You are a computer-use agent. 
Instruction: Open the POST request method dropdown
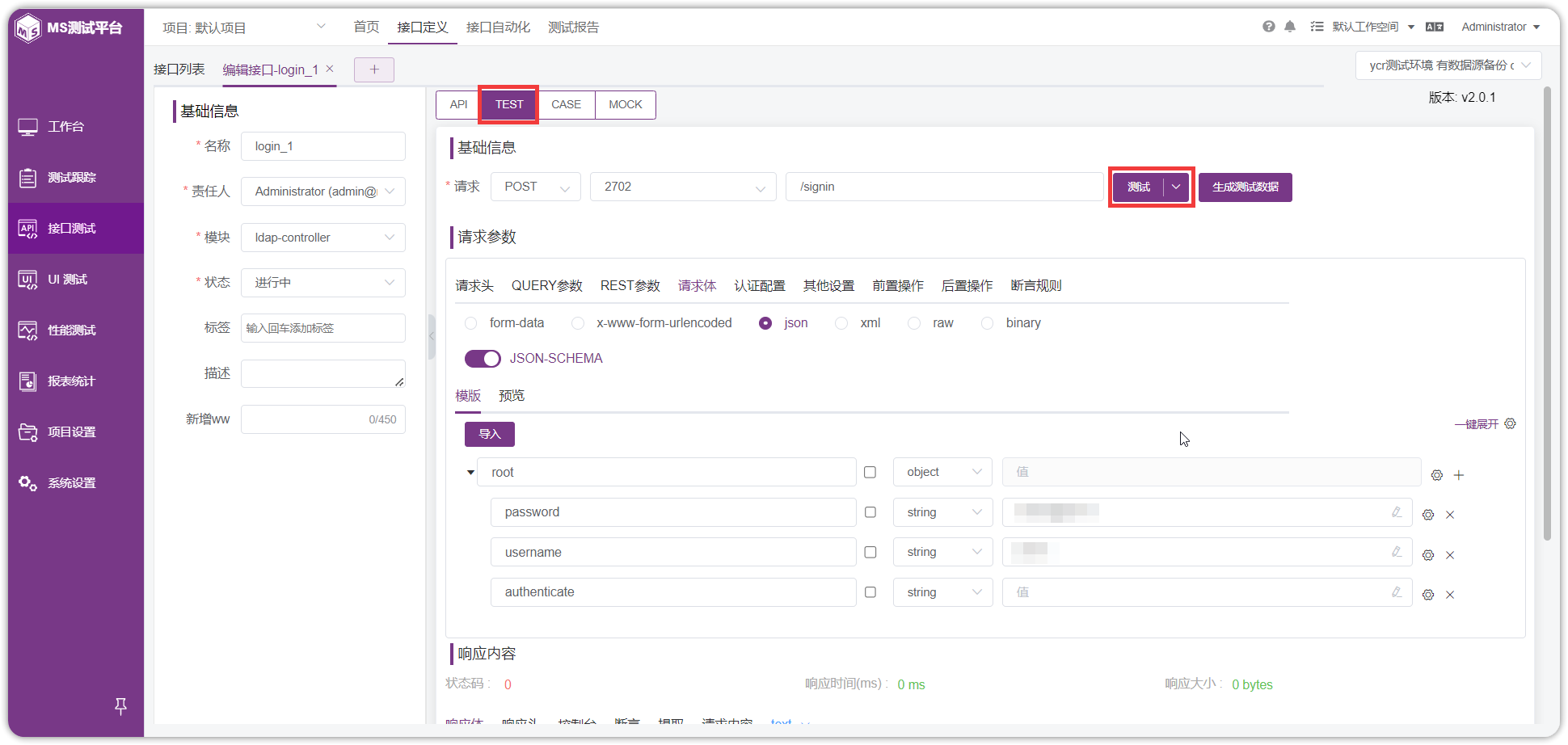tap(536, 187)
